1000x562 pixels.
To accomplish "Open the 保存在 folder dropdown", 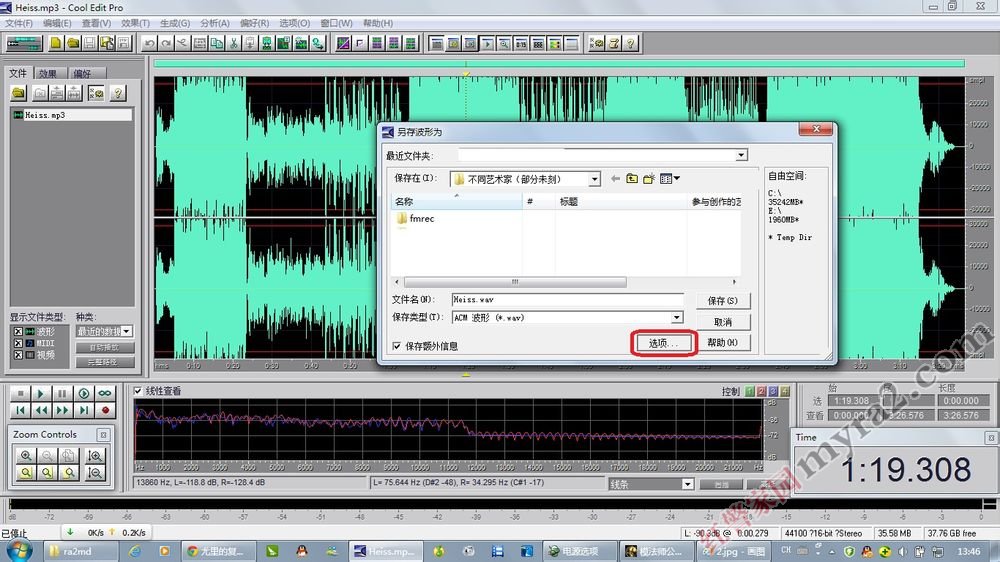I will tap(594, 179).
